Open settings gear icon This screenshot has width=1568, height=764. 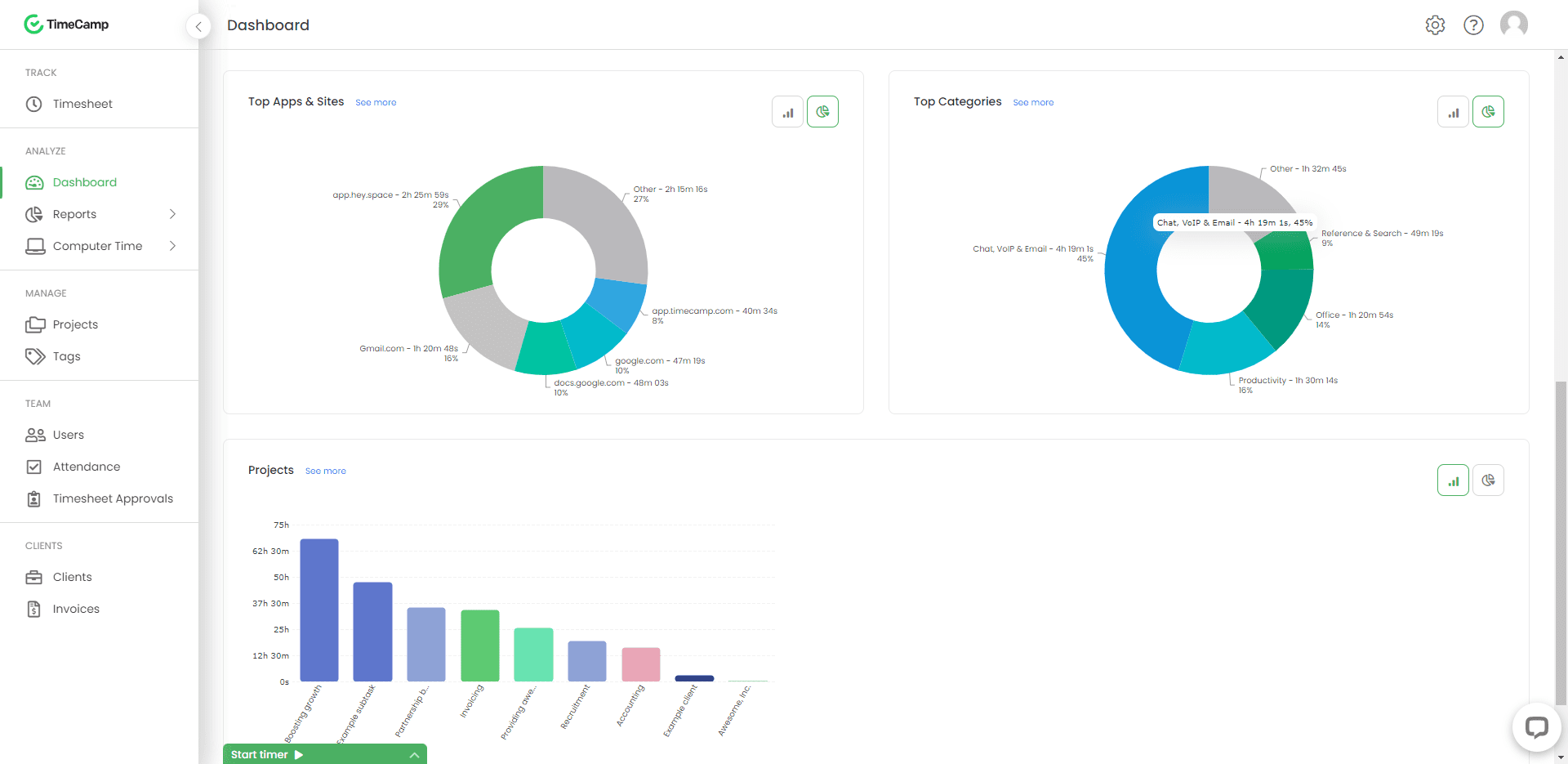pos(1435,25)
